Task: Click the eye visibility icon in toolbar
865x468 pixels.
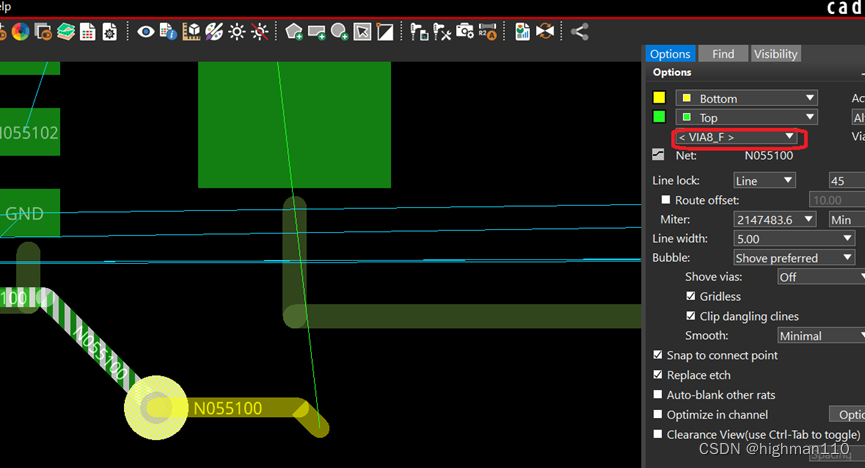Action: click(x=146, y=32)
